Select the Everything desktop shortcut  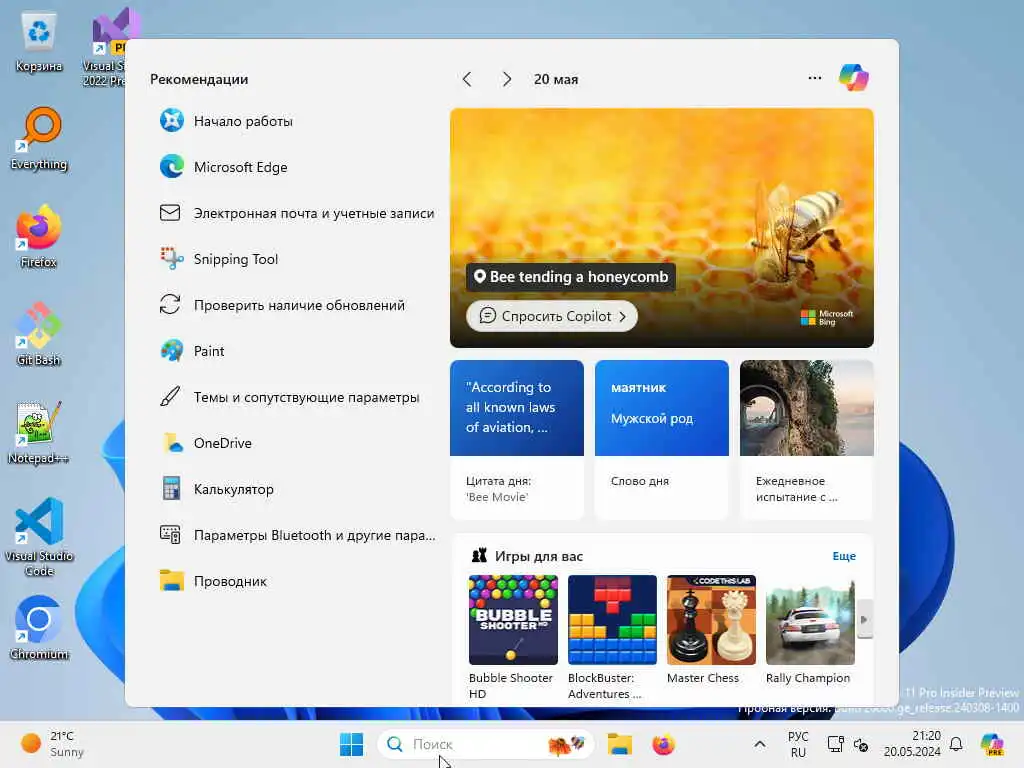[x=39, y=138]
